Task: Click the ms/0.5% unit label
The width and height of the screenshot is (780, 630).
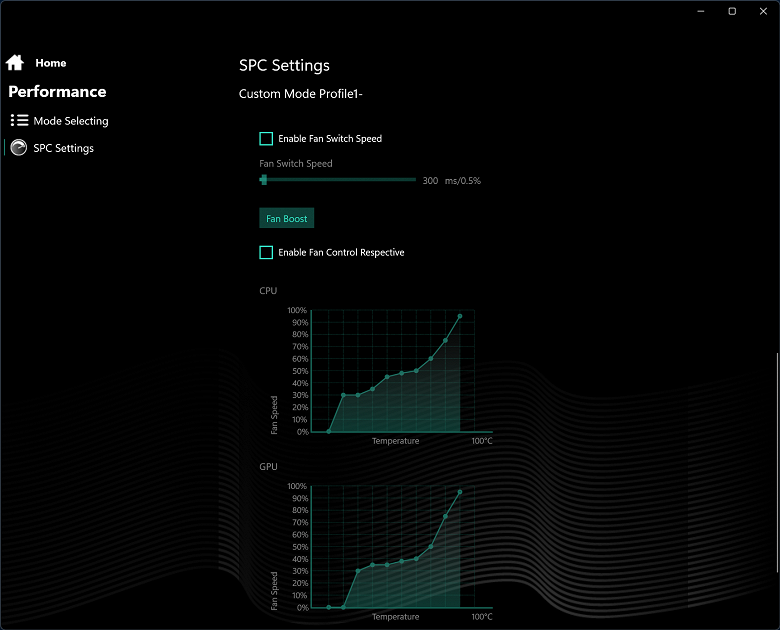Action: click(x=463, y=181)
